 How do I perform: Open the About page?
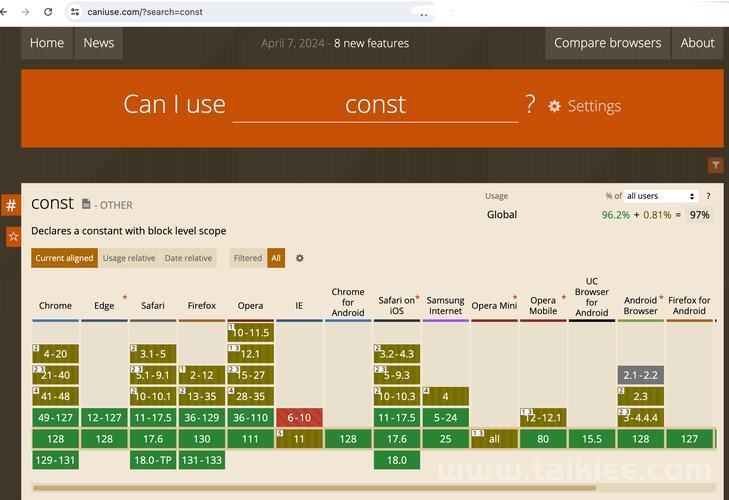(x=697, y=43)
